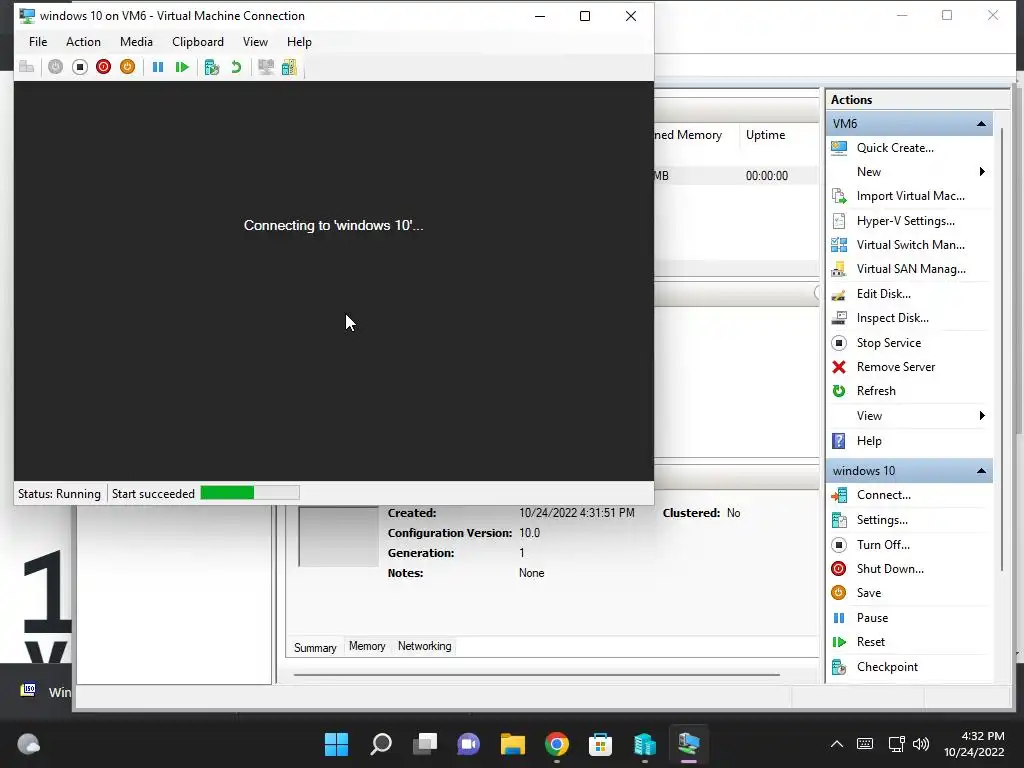Click Turn Off in Actions pane

883,545
